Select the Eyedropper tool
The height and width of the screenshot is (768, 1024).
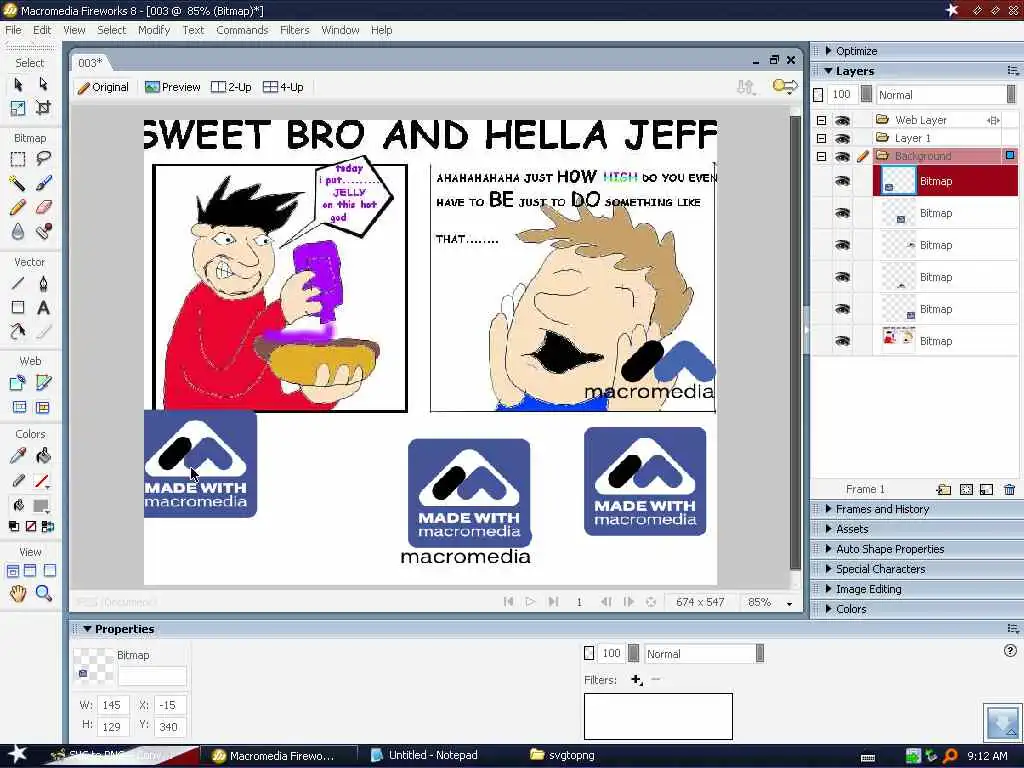(x=18, y=456)
